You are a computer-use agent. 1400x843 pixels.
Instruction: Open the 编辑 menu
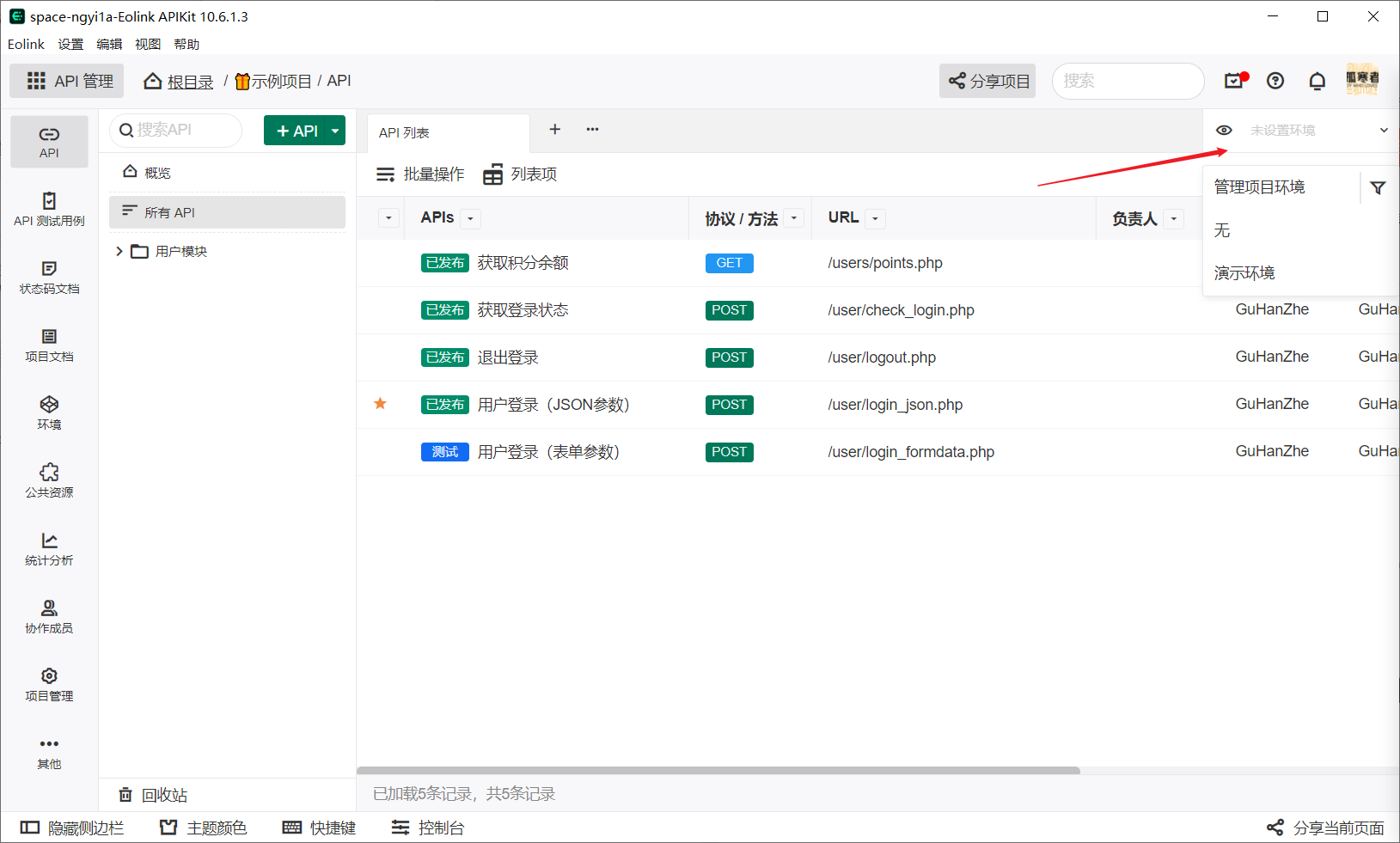pos(109,45)
